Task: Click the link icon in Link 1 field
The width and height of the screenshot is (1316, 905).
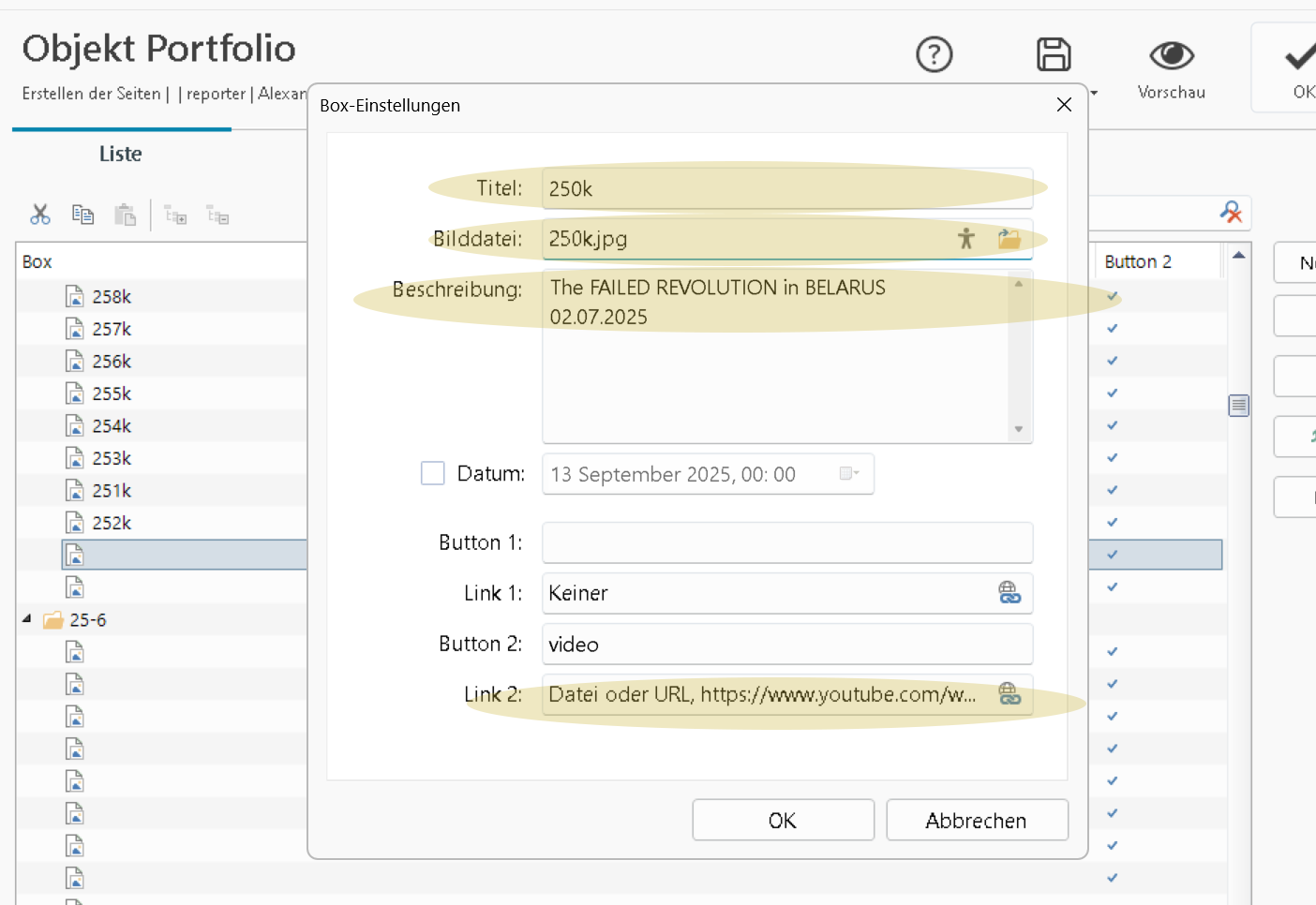Action: pos(1009,593)
